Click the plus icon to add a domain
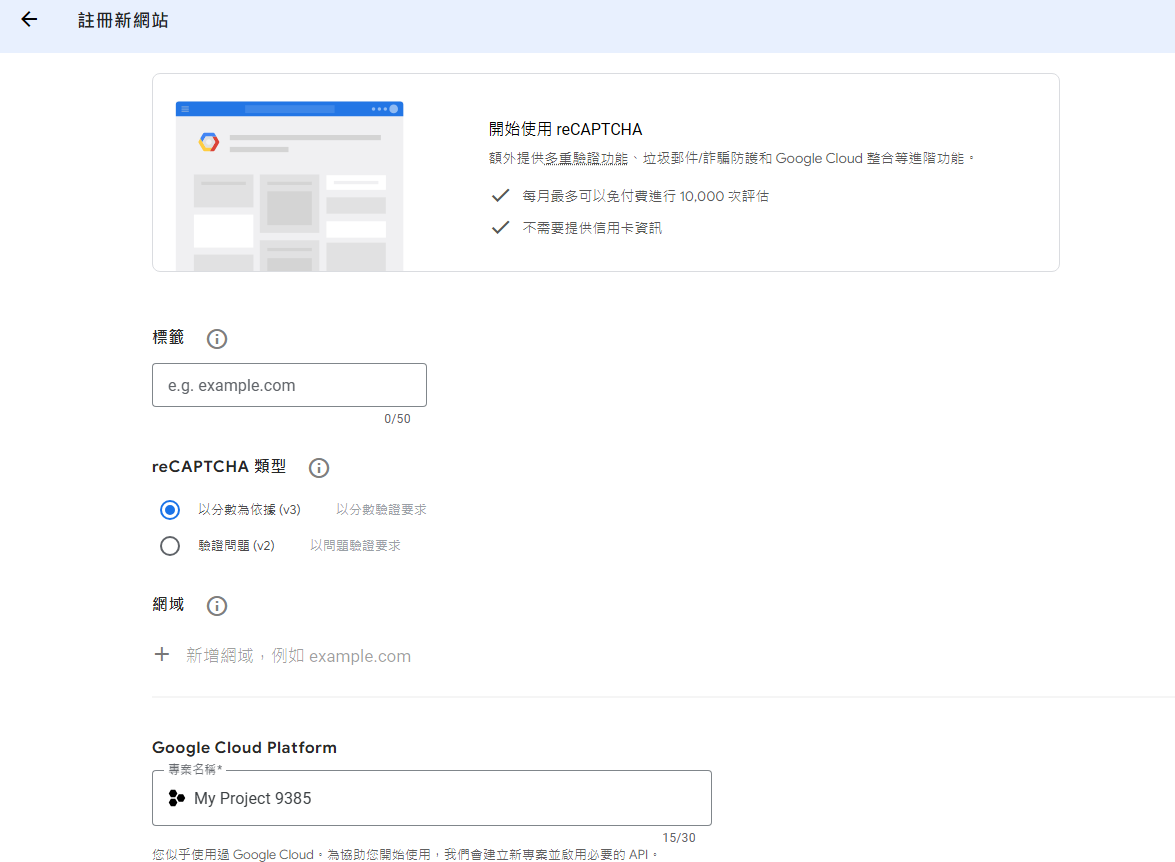This screenshot has height=862, width=1175. pos(162,654)
